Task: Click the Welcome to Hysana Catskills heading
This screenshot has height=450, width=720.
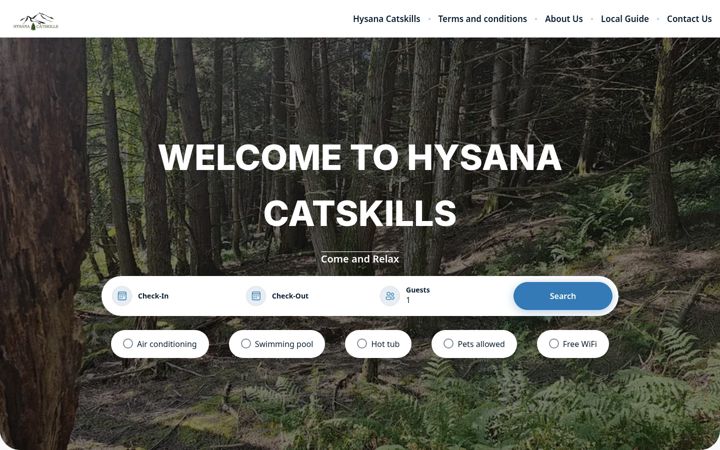Action: coord(360,186)
